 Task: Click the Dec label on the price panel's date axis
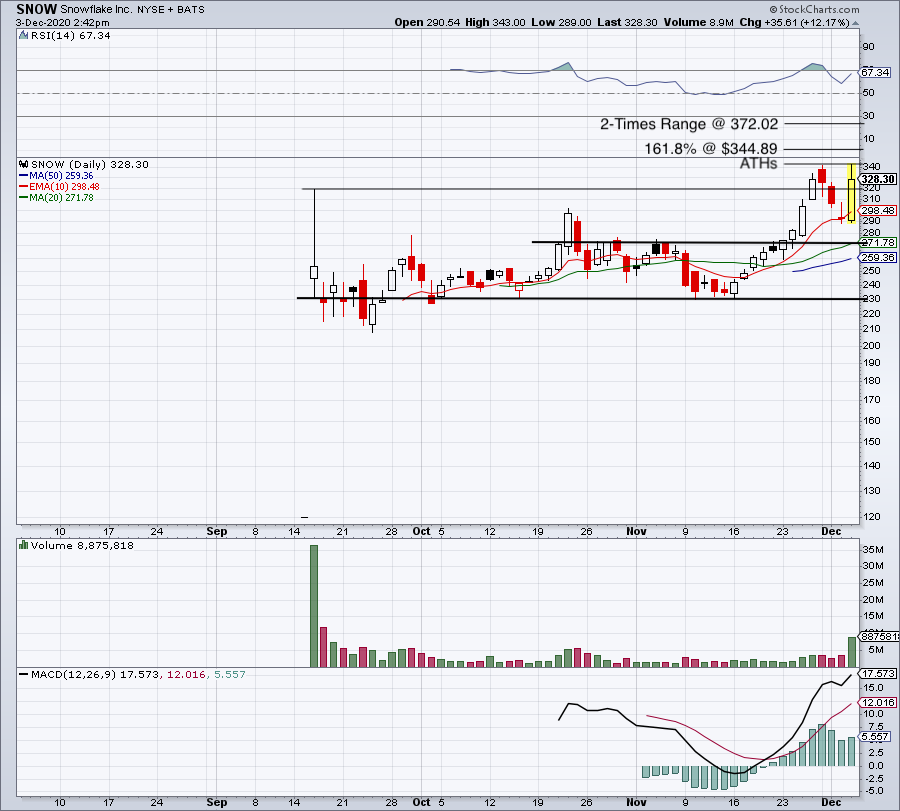[x=831, y=531]
